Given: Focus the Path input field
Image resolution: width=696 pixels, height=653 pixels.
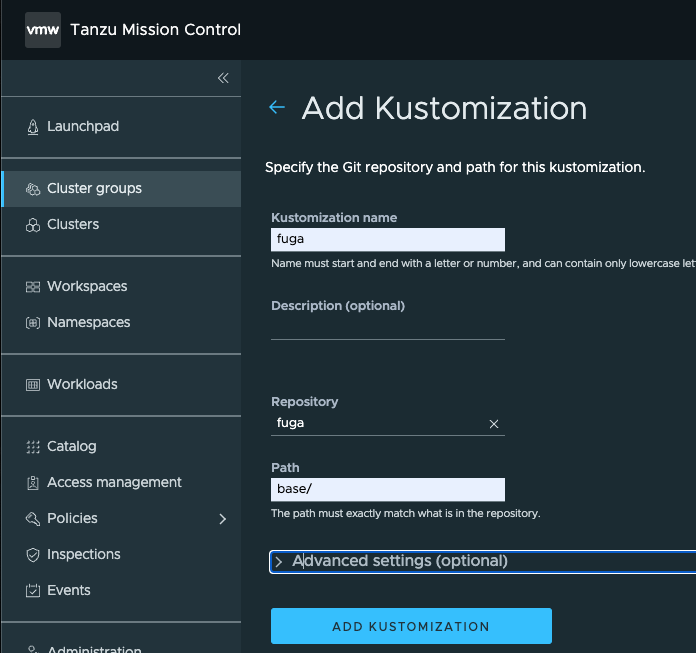Looking at the screenshot, I should pyautogui.click(x=388, y=490).
